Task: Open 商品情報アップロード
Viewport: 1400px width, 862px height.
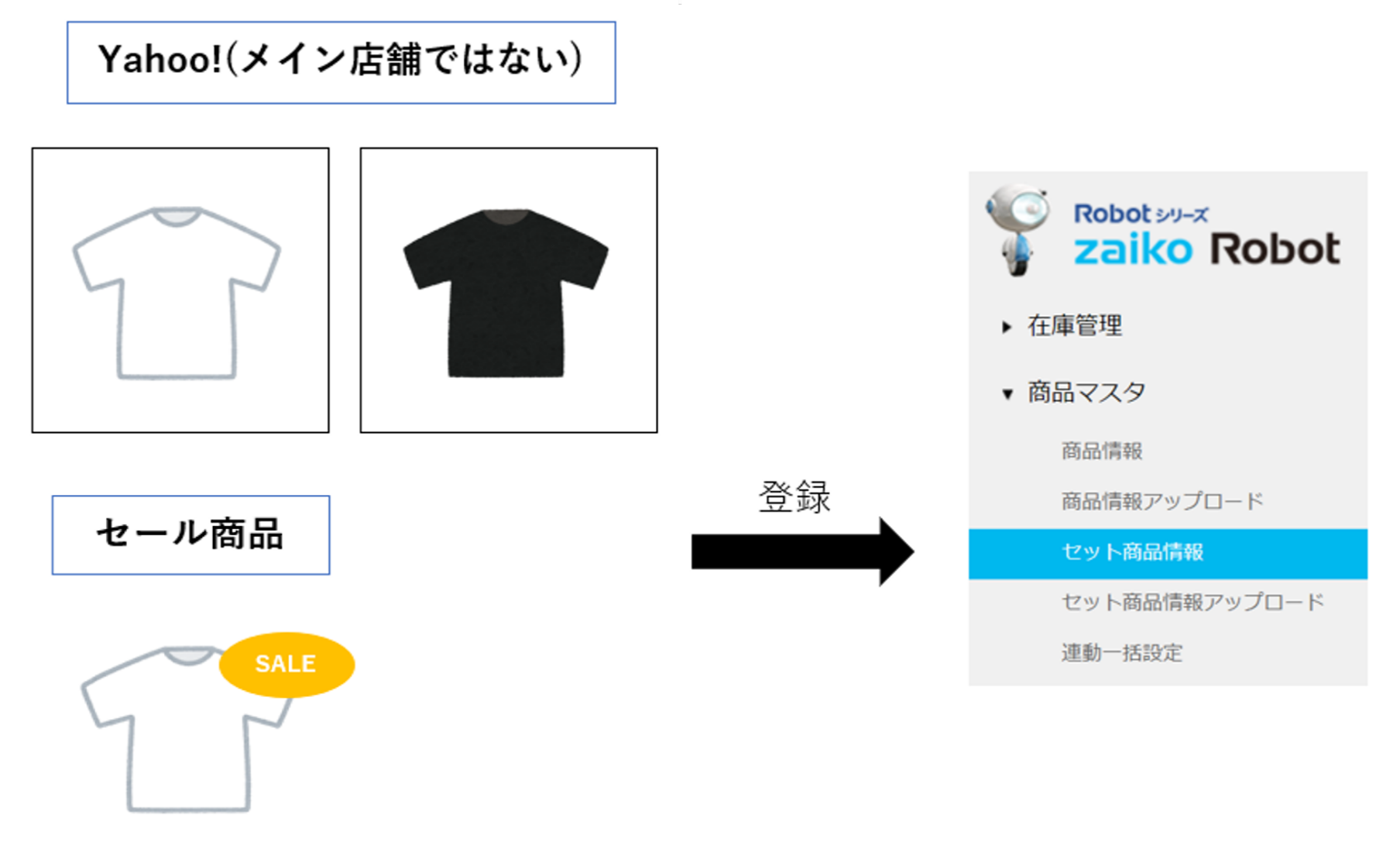Action: [x=1162, y=500]
